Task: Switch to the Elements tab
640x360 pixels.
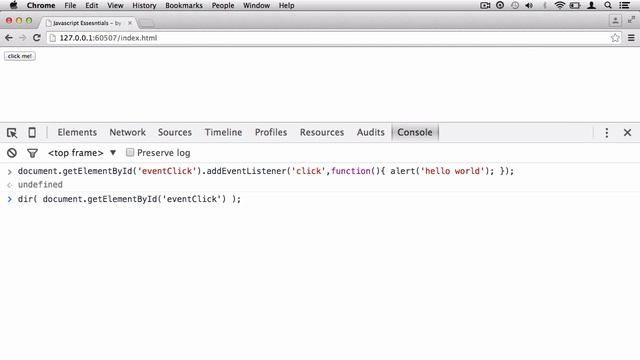Action: point(77,132)
